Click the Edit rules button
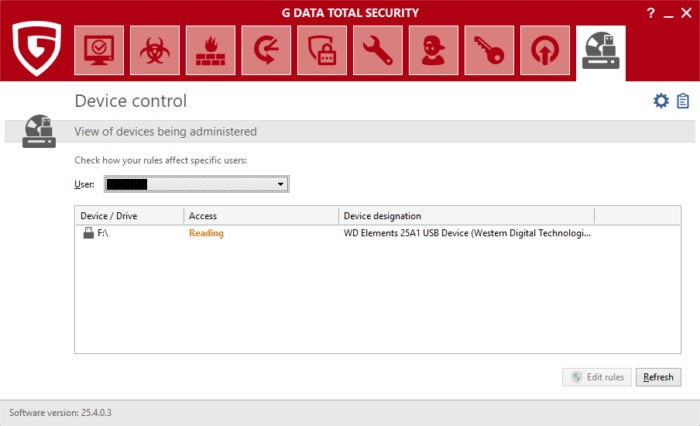700x426 pixels. click(597, 377)
